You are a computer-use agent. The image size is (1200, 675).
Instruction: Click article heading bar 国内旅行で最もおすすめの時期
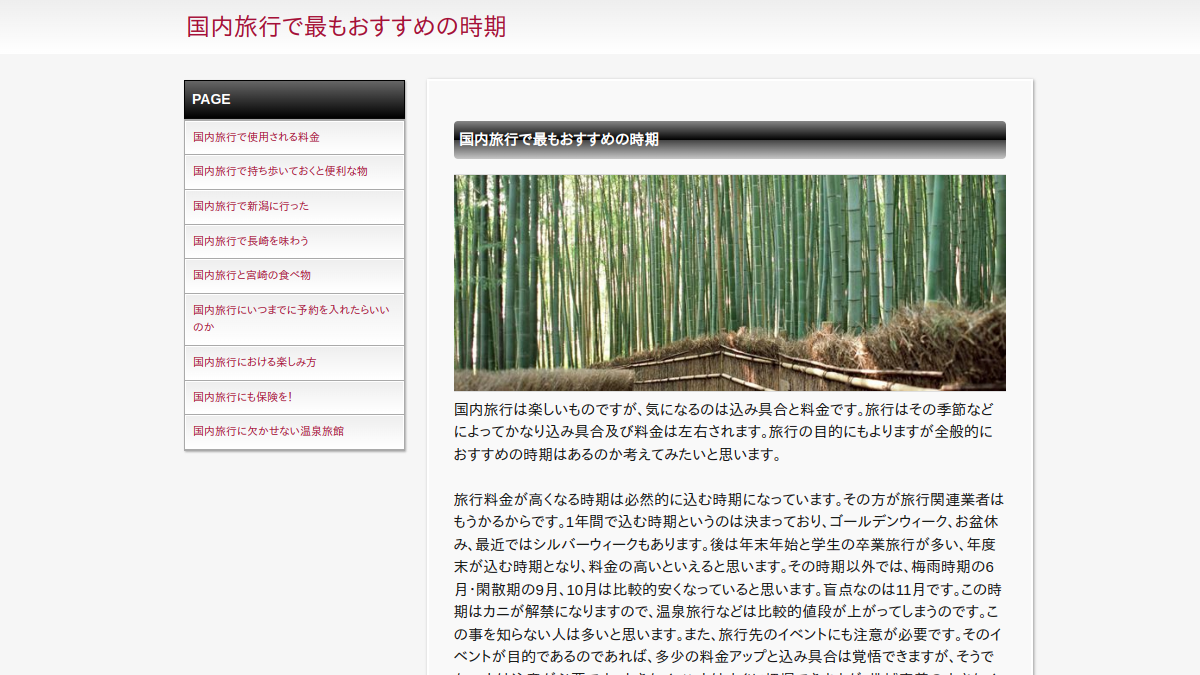coord(730,140)
